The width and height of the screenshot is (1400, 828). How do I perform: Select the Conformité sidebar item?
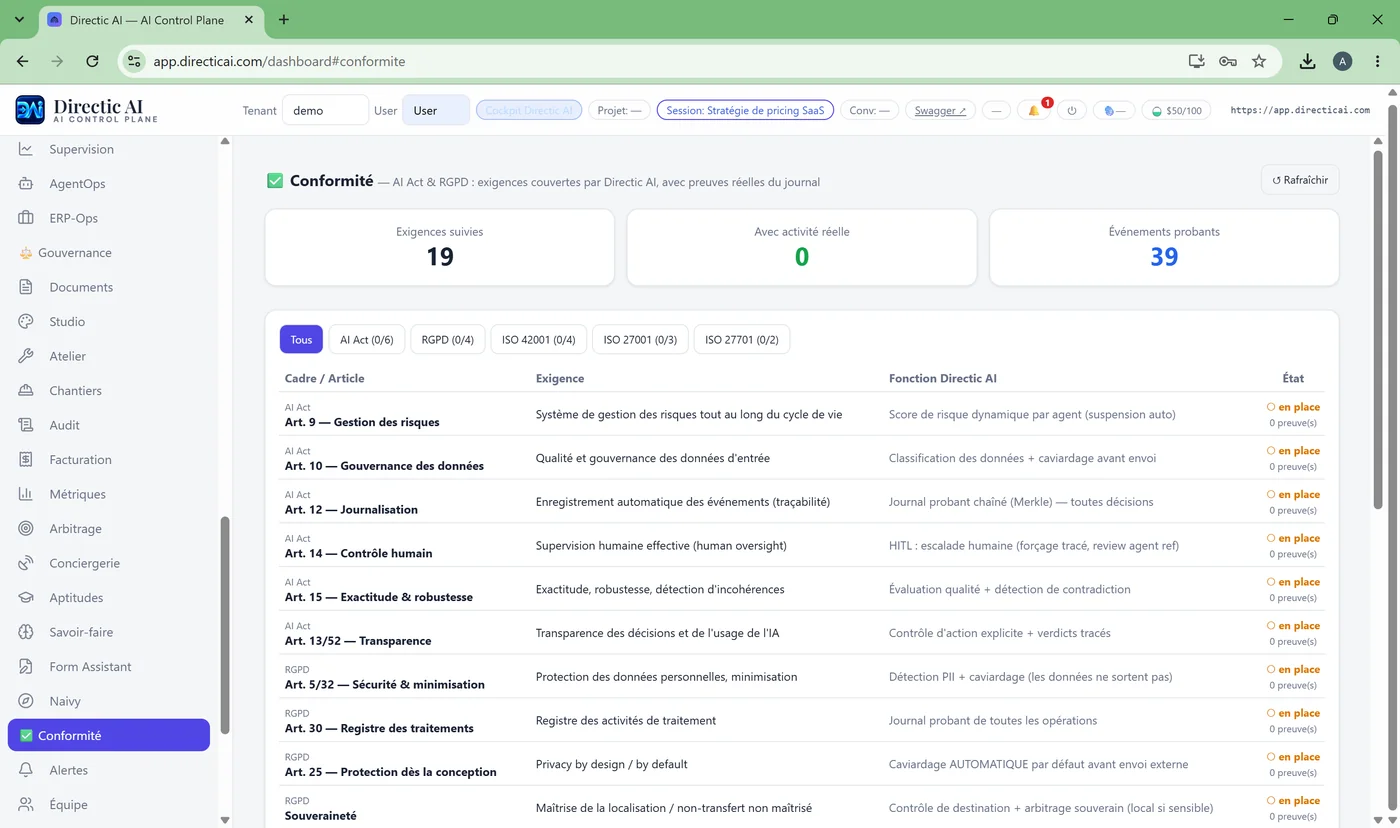109,736
